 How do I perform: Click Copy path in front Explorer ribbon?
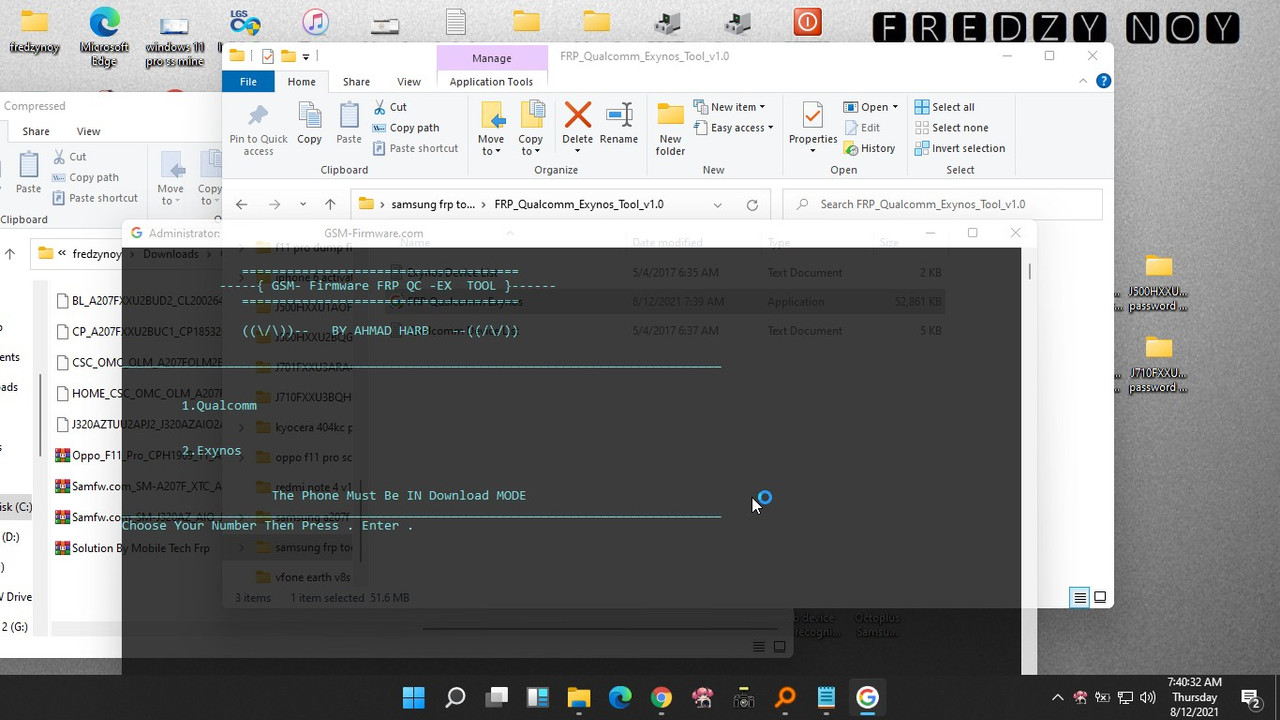point(406,128)
